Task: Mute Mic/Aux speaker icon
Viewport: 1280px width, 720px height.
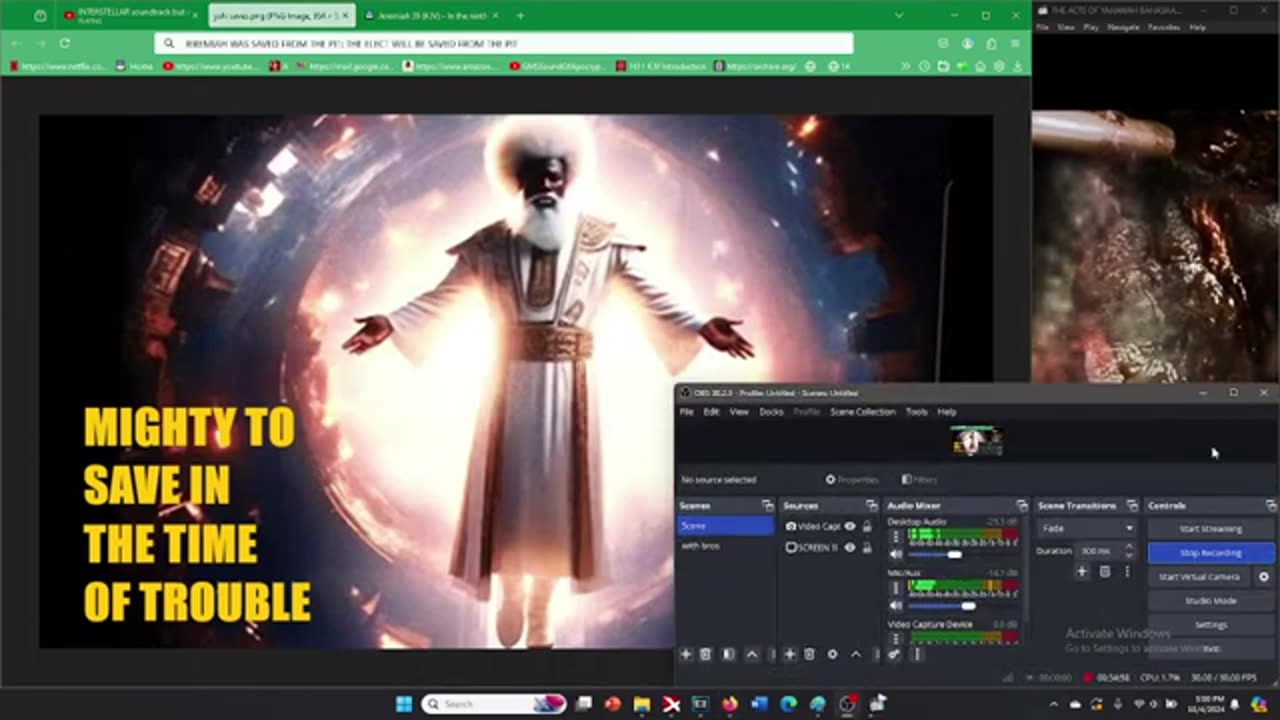Action: (896, 605)
